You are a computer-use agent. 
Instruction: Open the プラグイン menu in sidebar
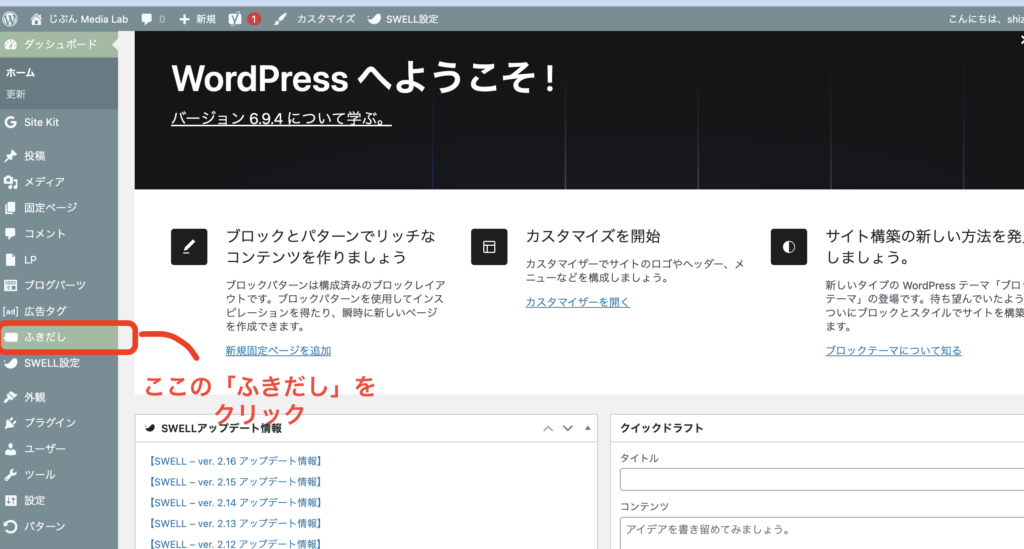(x=49, y=422)
